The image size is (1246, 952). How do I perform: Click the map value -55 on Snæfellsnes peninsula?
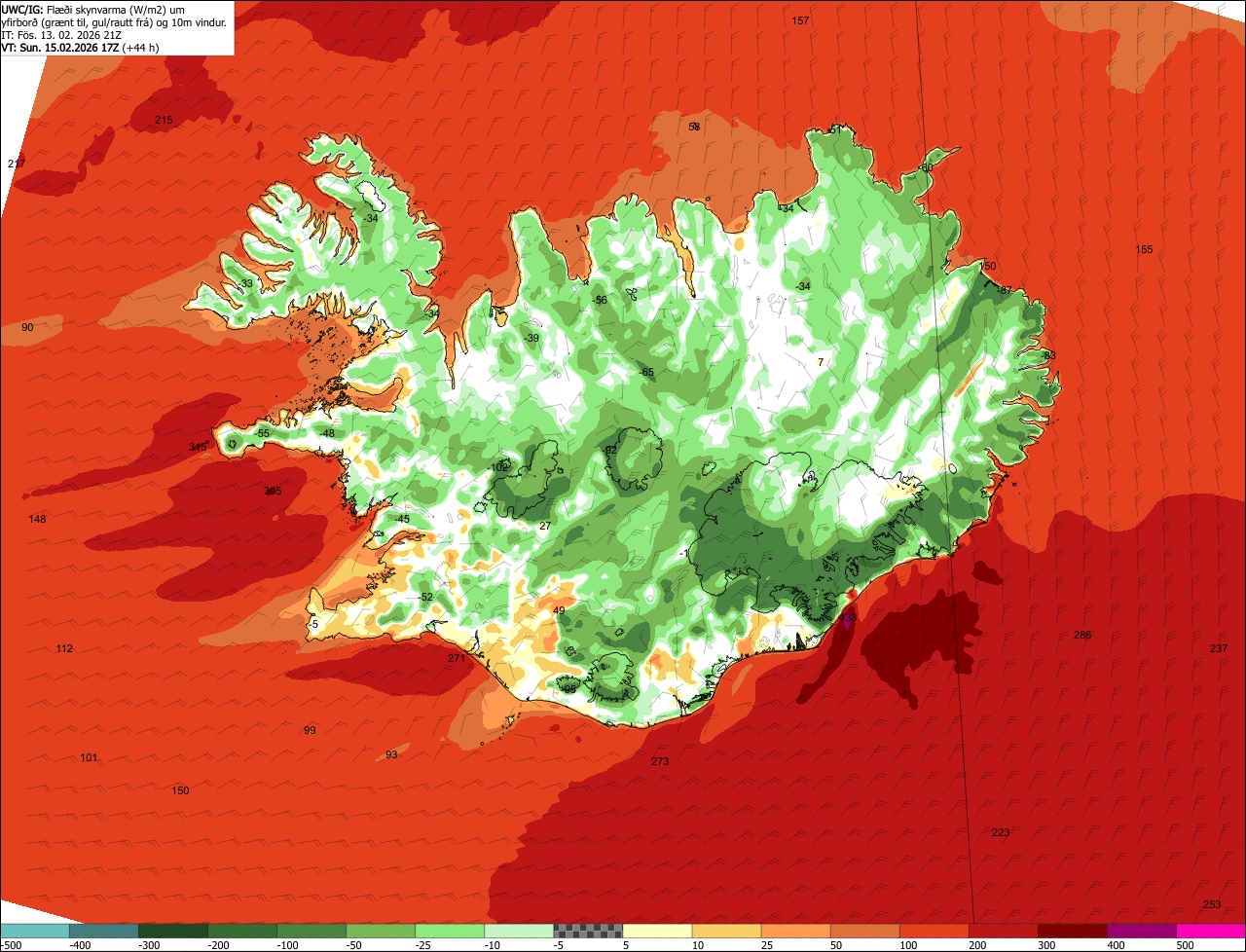coord(263,433)
